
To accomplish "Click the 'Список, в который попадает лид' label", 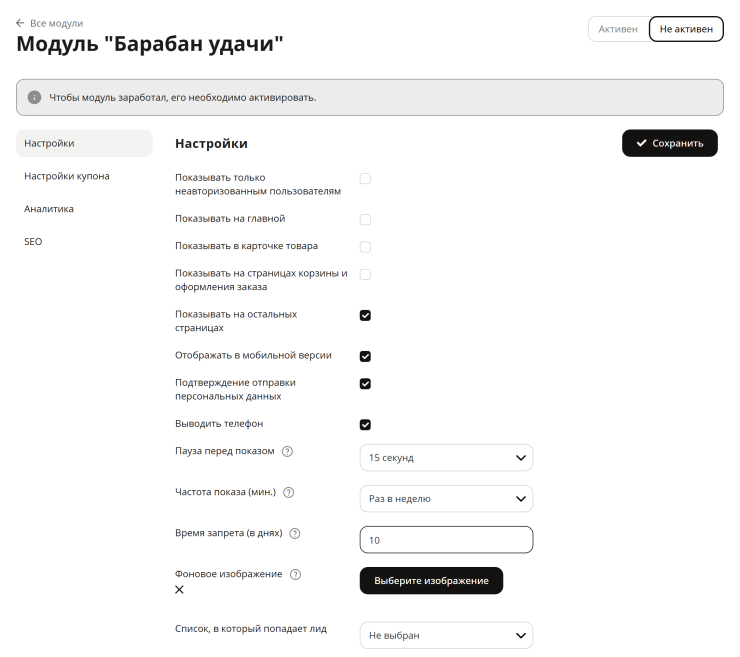I will click(251, 629).
